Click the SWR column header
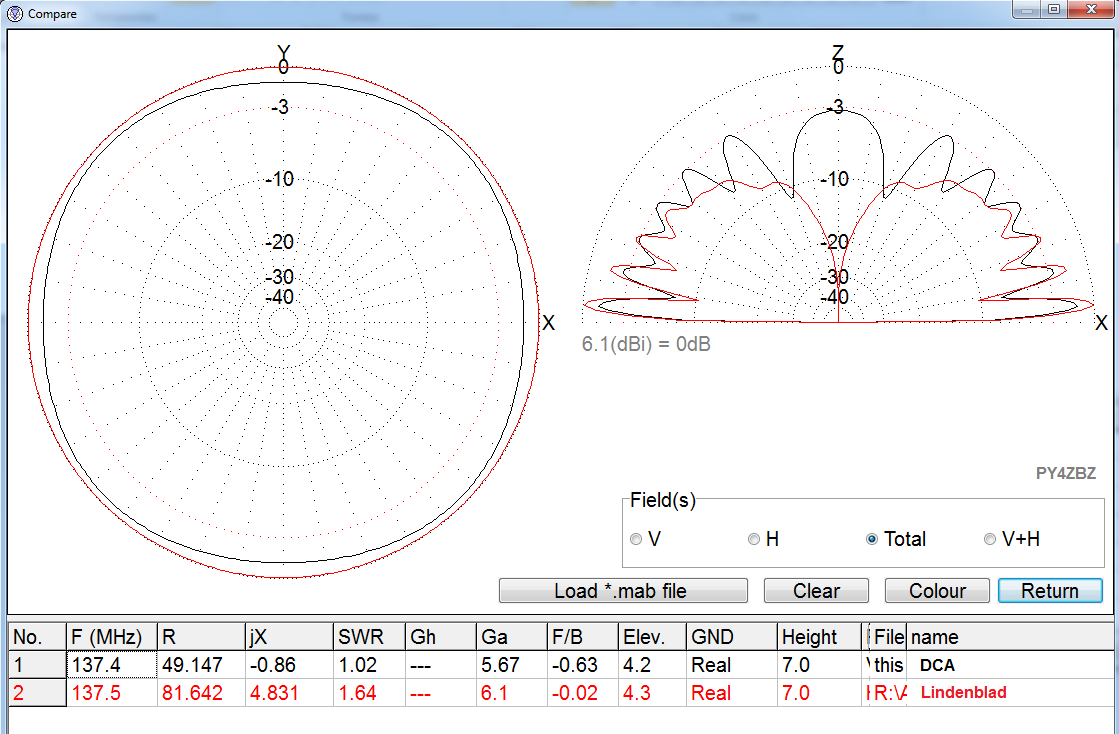1119x734 pixels. point(369,637)
